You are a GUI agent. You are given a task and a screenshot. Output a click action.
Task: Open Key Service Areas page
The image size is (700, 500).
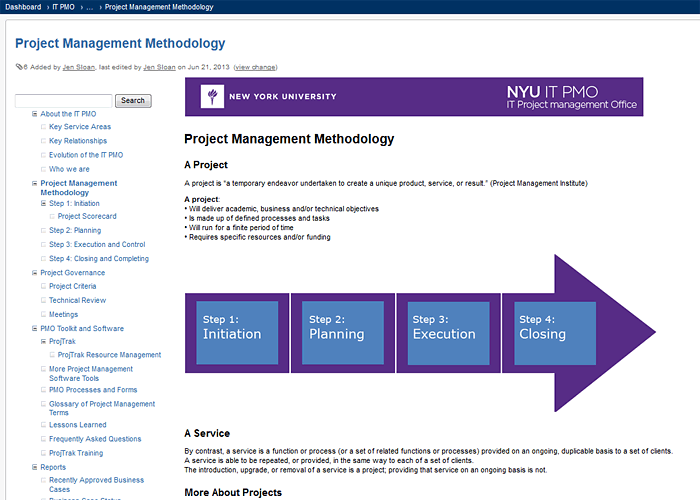point(80,127)
